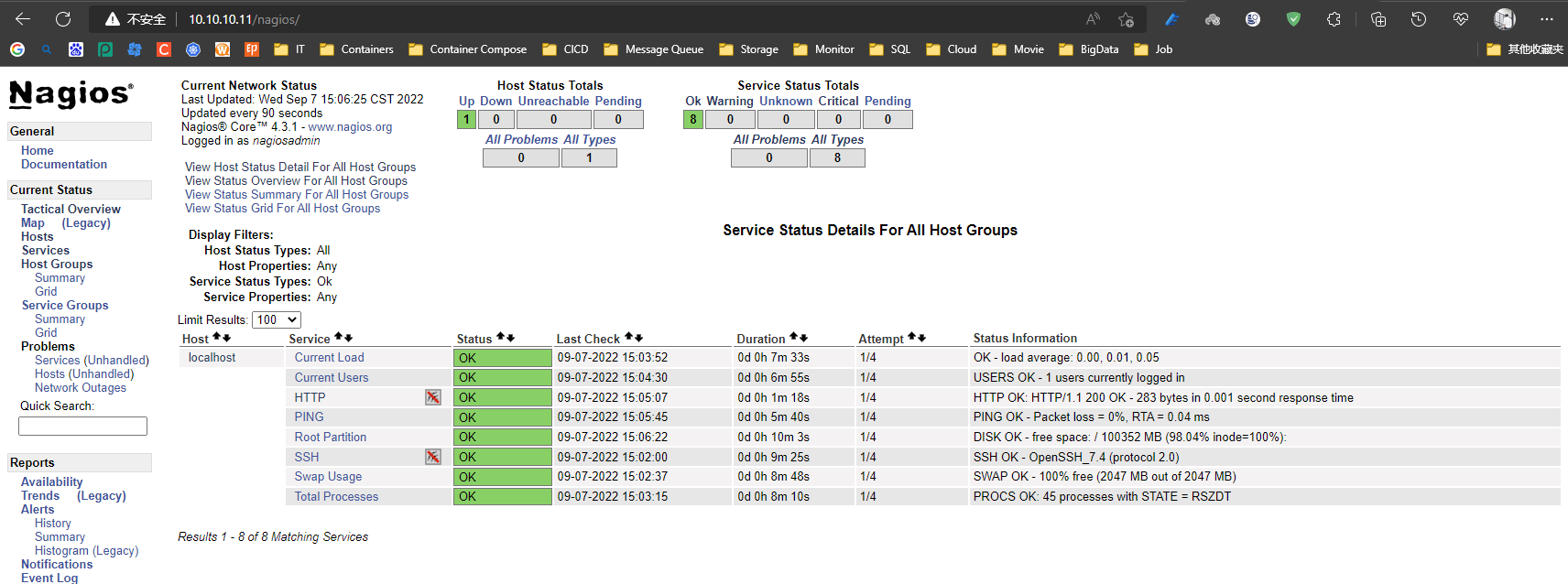
Task: Open browser performance heartbeat icon
Action: (x=1461, y=19)
